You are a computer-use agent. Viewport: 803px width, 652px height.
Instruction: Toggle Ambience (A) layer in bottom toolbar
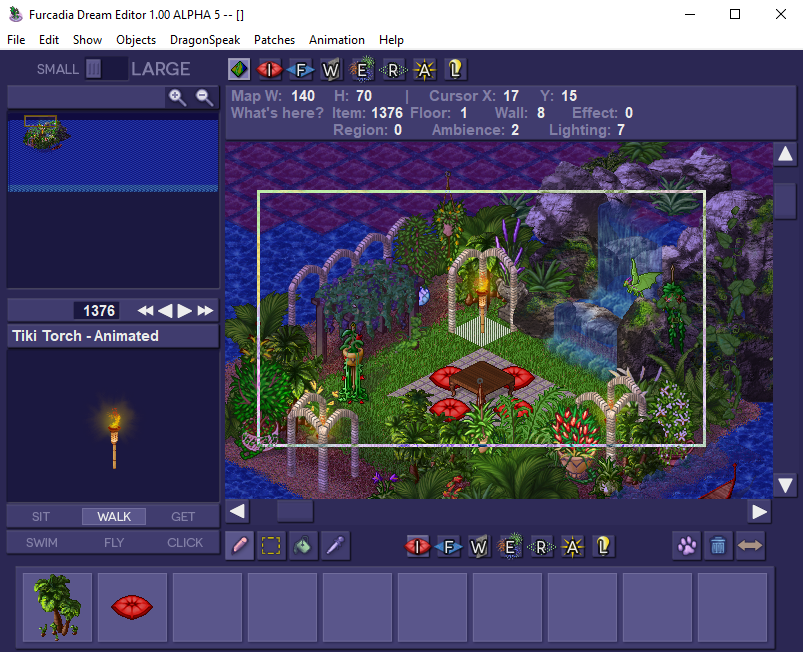(572, 547)
